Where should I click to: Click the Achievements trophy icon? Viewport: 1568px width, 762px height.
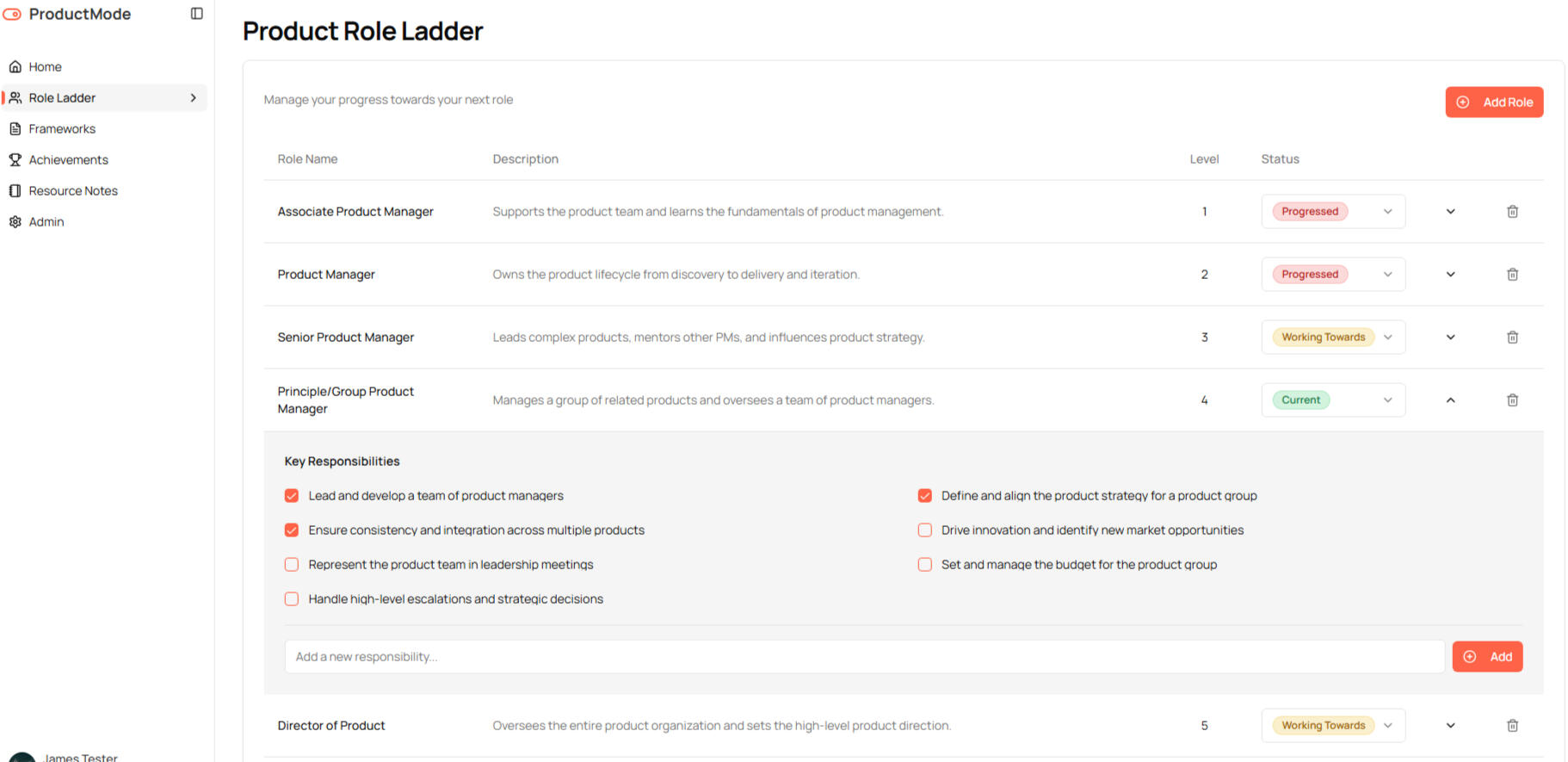15,160
